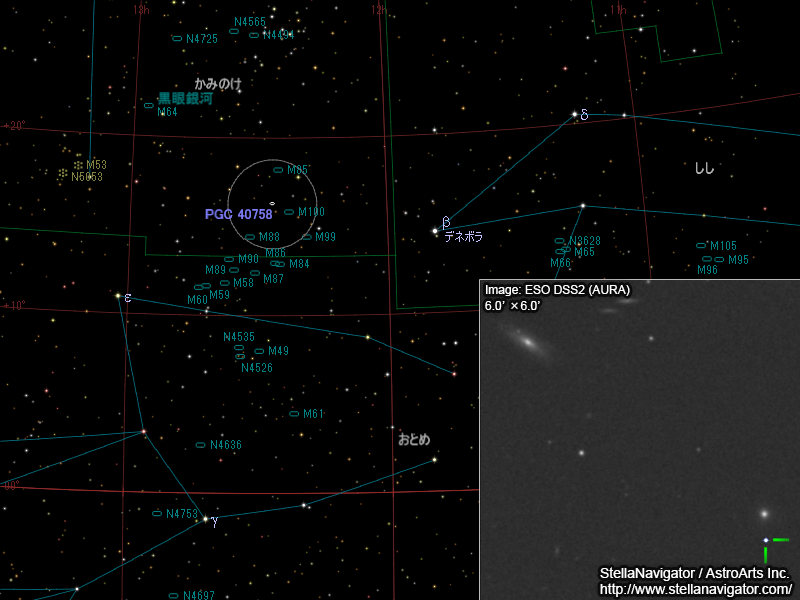Select the gamma star in Virgo
The image size is (800, 600).
(205, 519)
